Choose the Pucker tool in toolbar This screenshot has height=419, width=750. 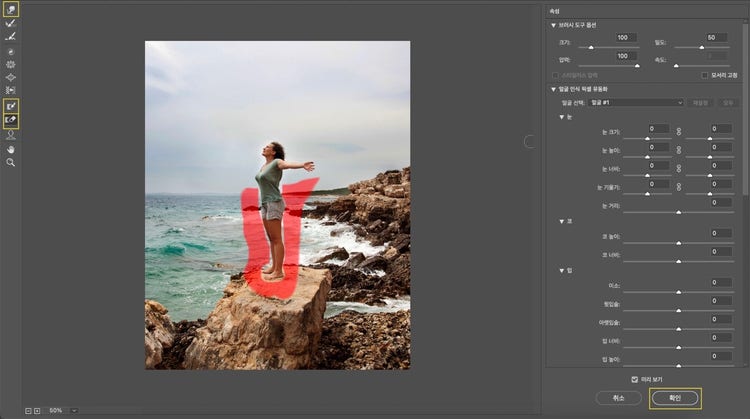[x=11, y=63]
